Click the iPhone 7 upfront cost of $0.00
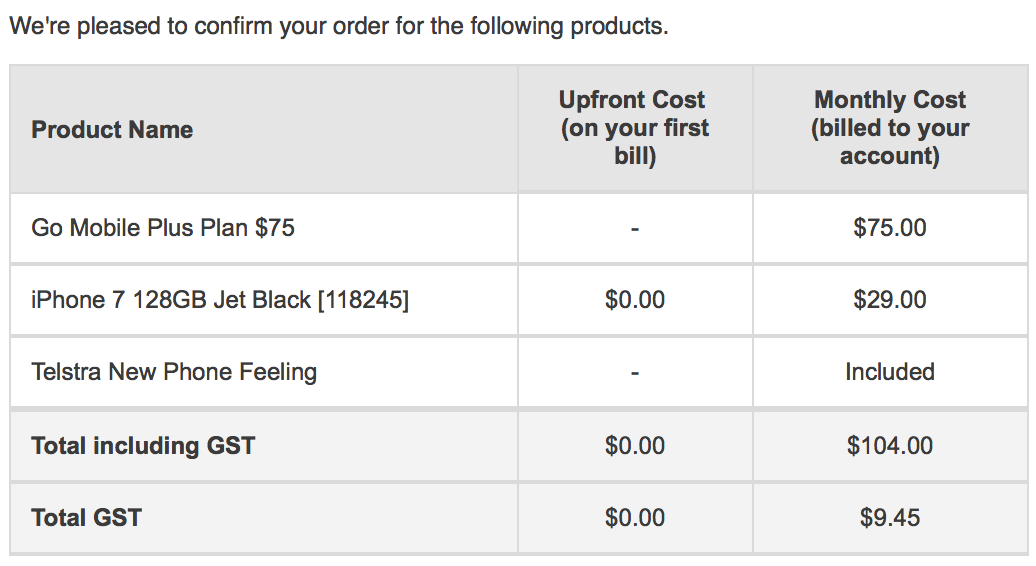 click(634, 300)
